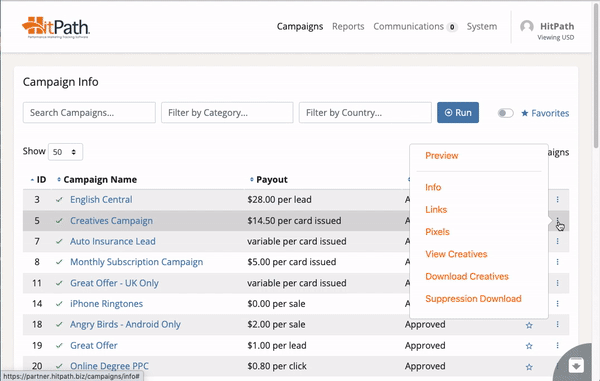Image resolution: width=600 pixels, height=381 pixels.
Task: Open Angry Birds - Android Only link
Action: (125, 324)
